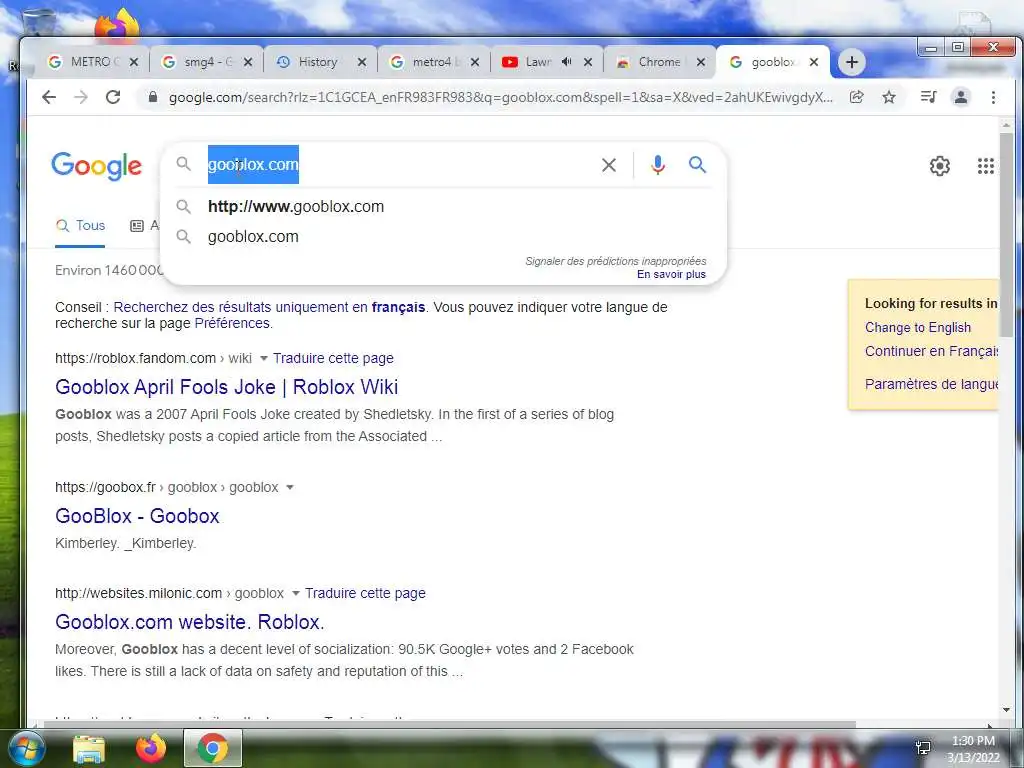The height and width of the screenshot is (768, 1024).
Task: Launch Firefox from the taskbar
Action: (x=151, y=748)
